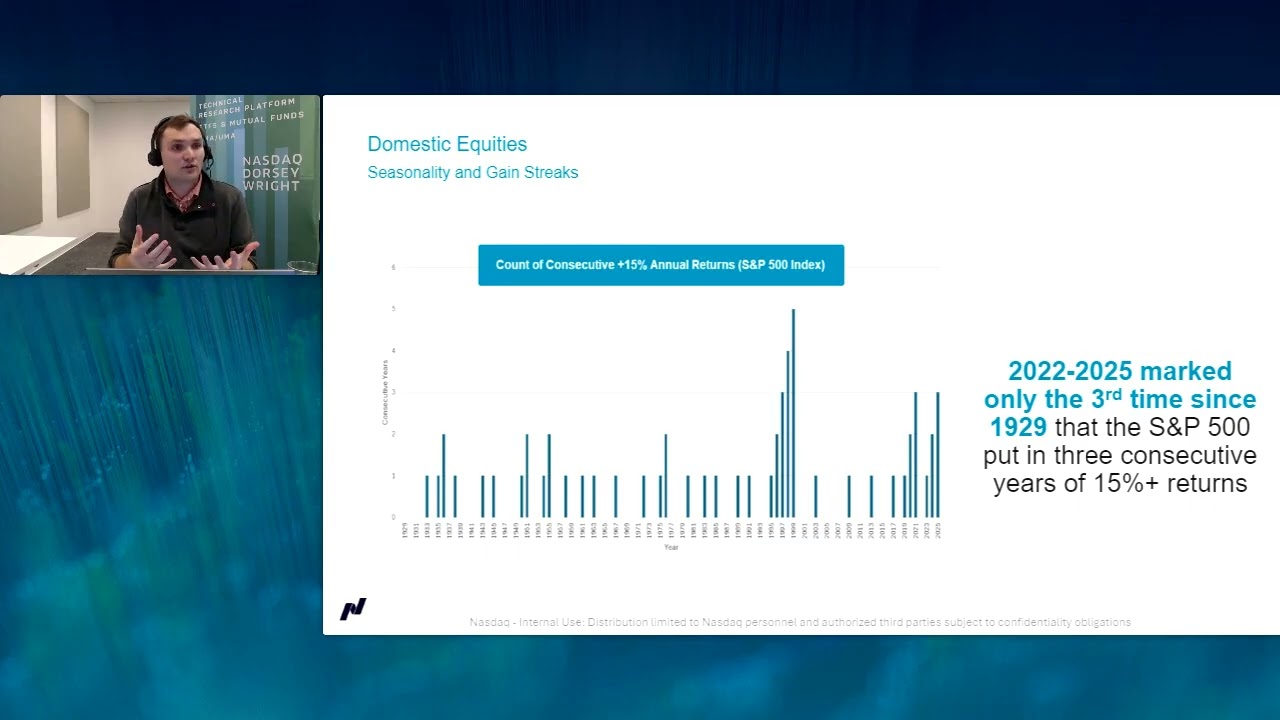
Task: Click the 'years of 15%+ returns' line
Action: coord(1120,484)
